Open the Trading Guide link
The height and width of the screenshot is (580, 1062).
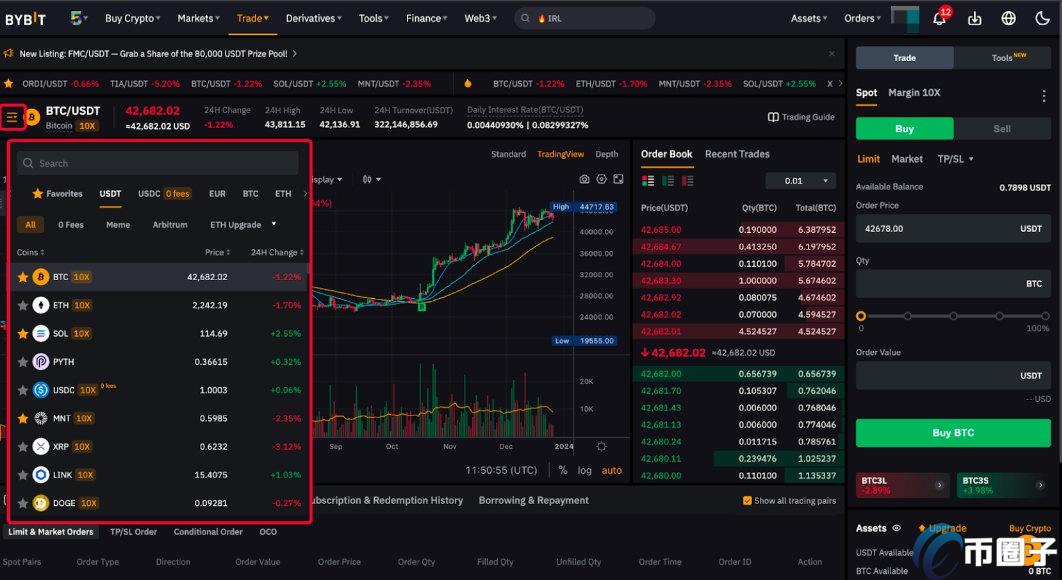coord(801,117)
